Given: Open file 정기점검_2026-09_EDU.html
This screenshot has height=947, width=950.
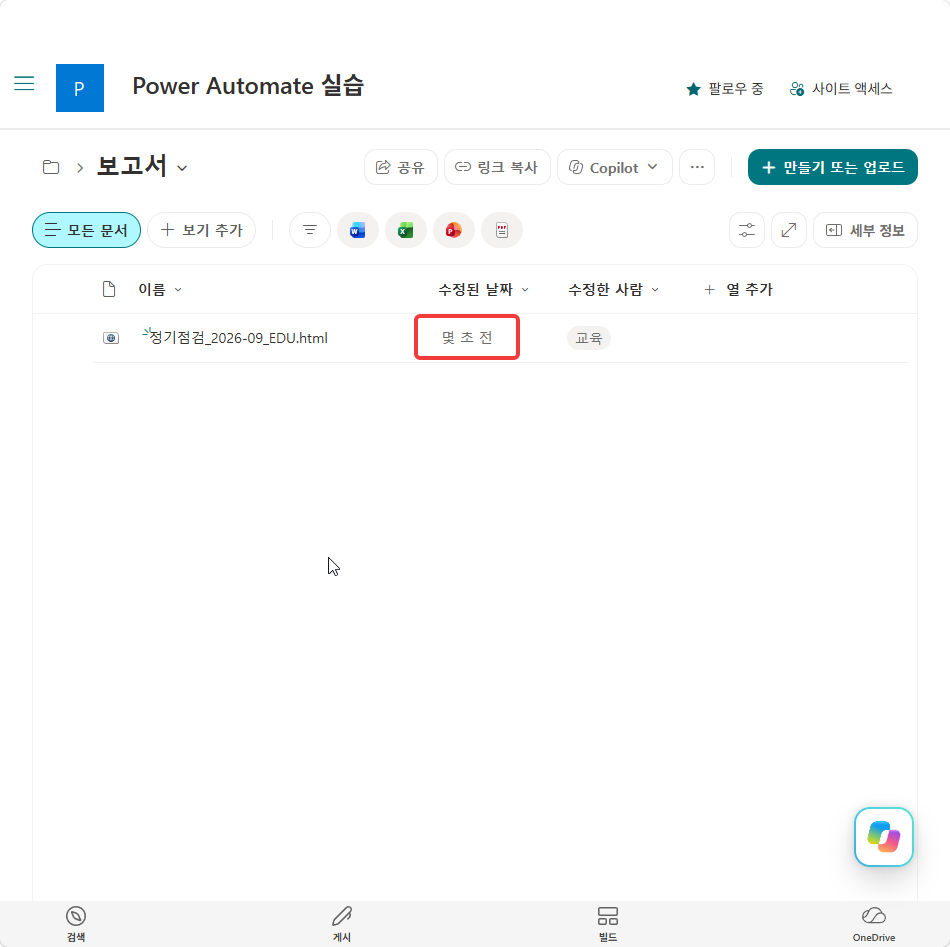Looking at the screenshot, I should click(238, 338).
